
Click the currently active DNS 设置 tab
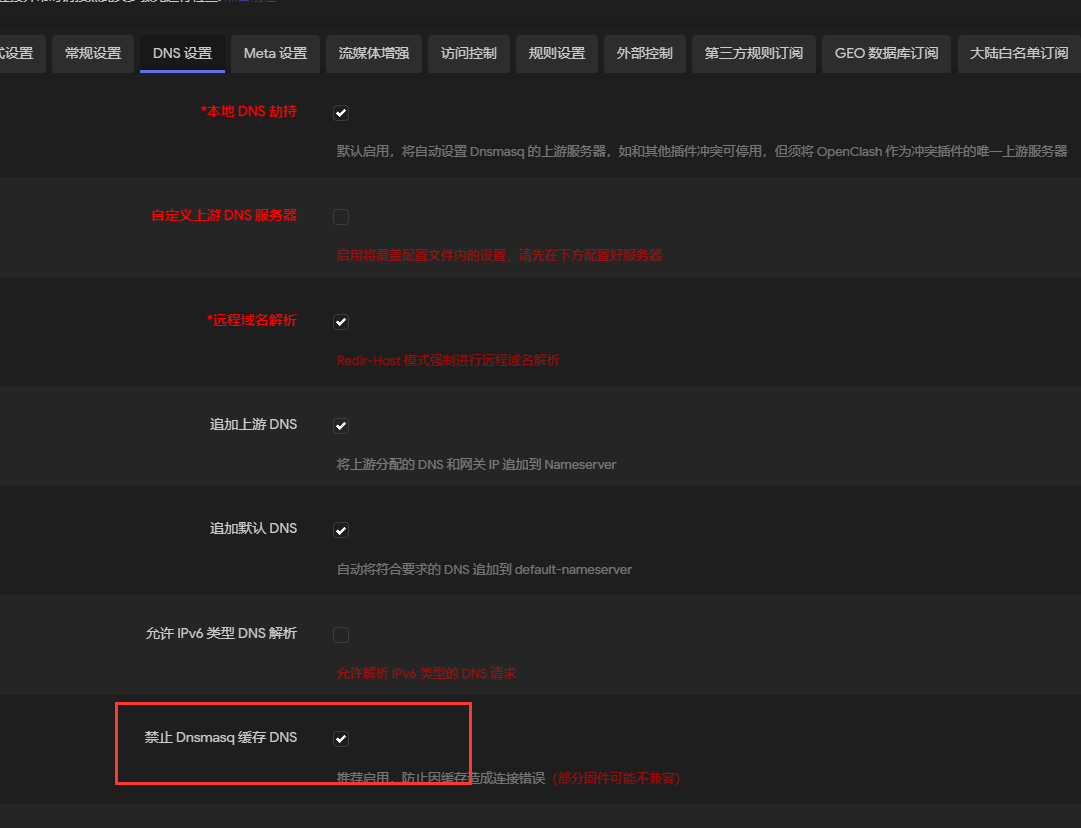pyautogui.click(x=182, y=53)
